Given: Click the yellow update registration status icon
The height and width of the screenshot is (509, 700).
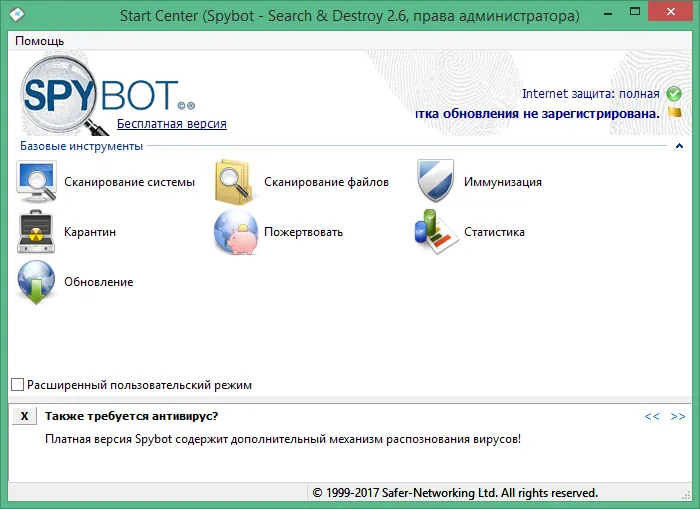Looking at the screenshot, I should pyautogui.click(x=675, y=112).
